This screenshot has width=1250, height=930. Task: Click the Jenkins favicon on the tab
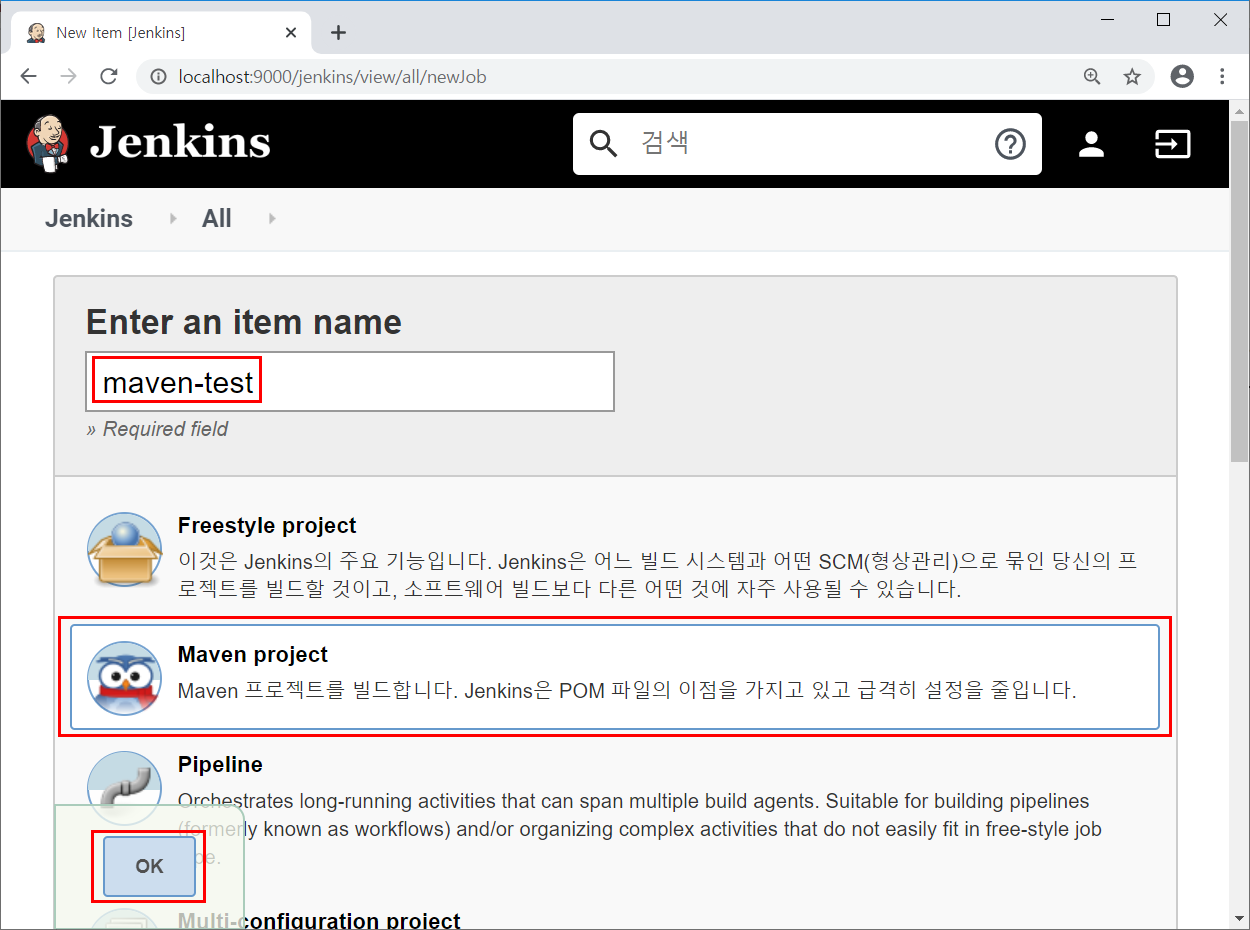tap(36, 33)
